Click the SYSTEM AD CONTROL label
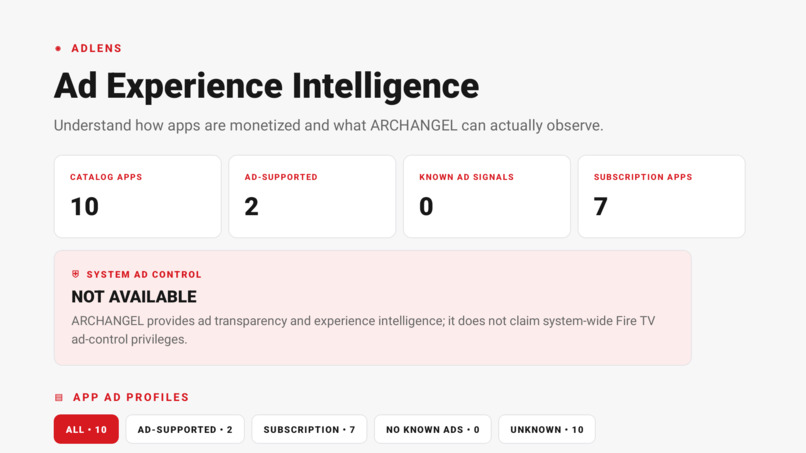The image size is (806, 453). [144, 274]
